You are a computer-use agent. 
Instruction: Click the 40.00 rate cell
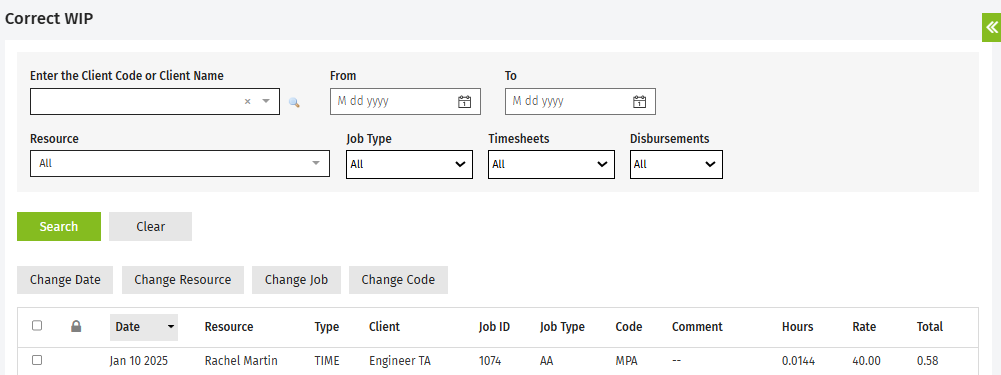coord(865,361)
